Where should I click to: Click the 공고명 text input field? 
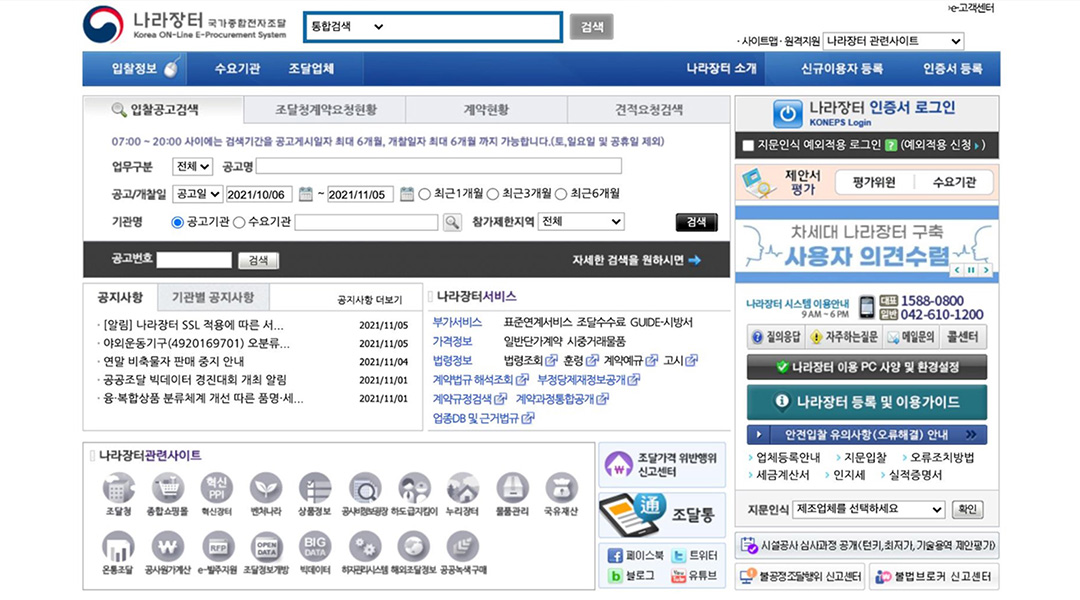click(x=439, y=166)
